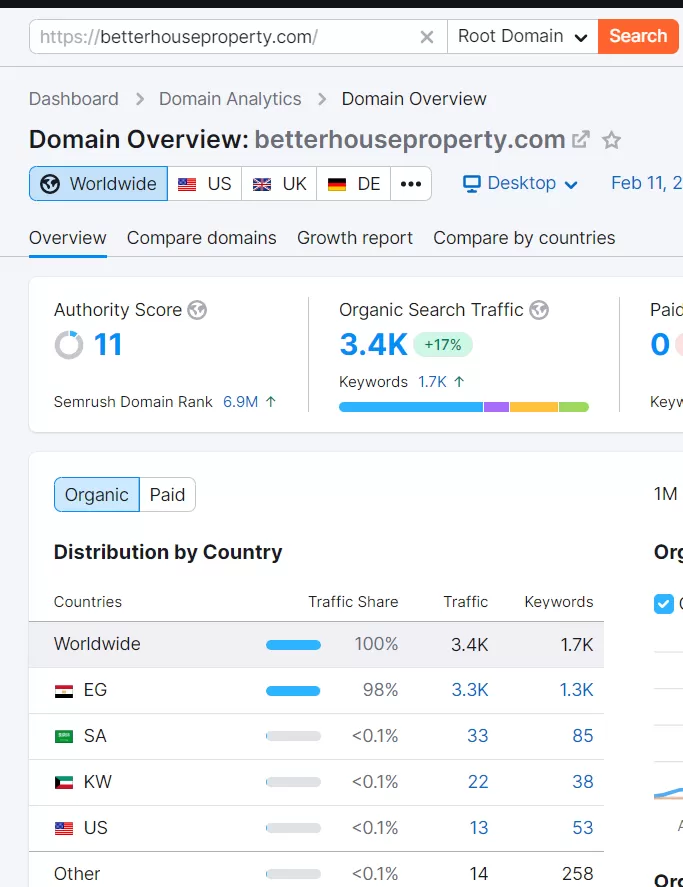The image size is (683, 887).
Task: Clear the domain search field with X
Action: coord(427,37)
